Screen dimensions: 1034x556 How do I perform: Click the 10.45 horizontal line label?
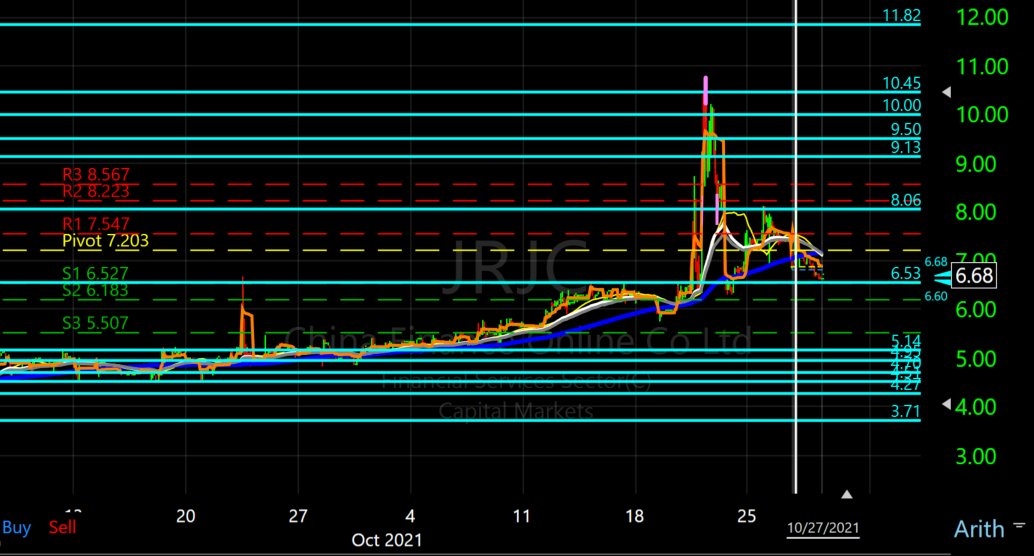pyautogui.click(x=901, y=83)
